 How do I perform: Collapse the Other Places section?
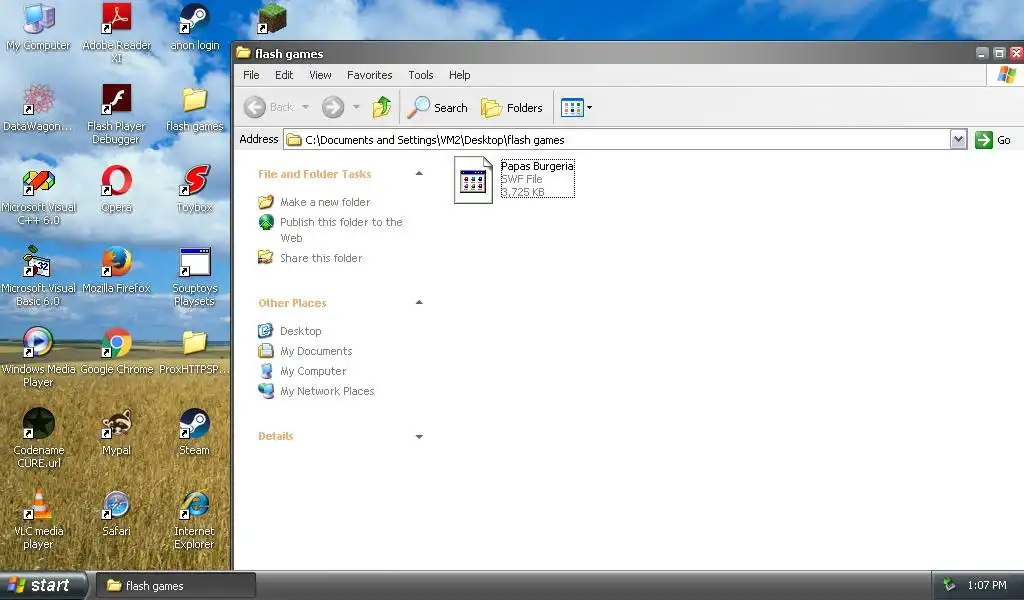[419, 302]
